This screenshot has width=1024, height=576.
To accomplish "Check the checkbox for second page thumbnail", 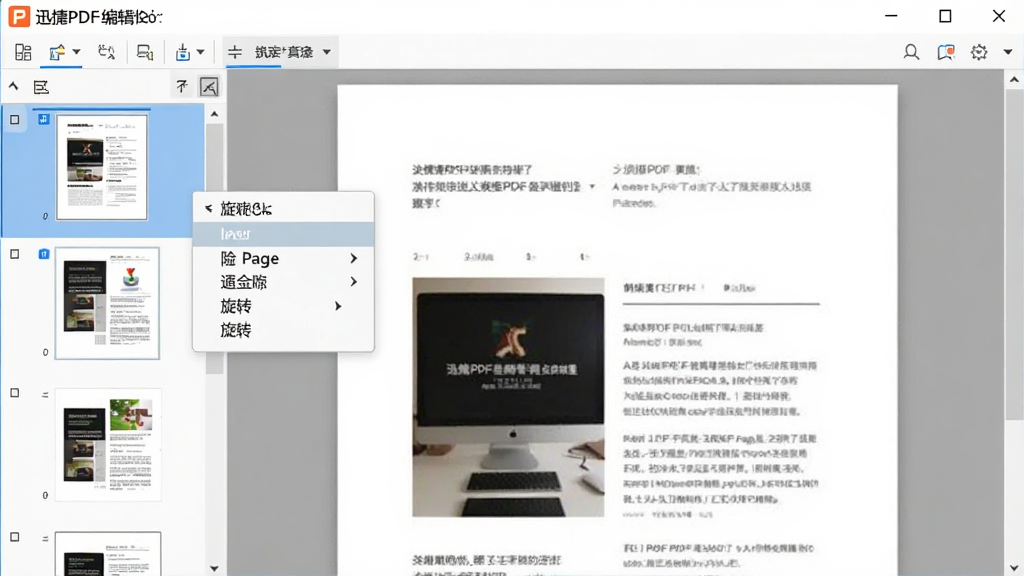I will pos(14,254).
